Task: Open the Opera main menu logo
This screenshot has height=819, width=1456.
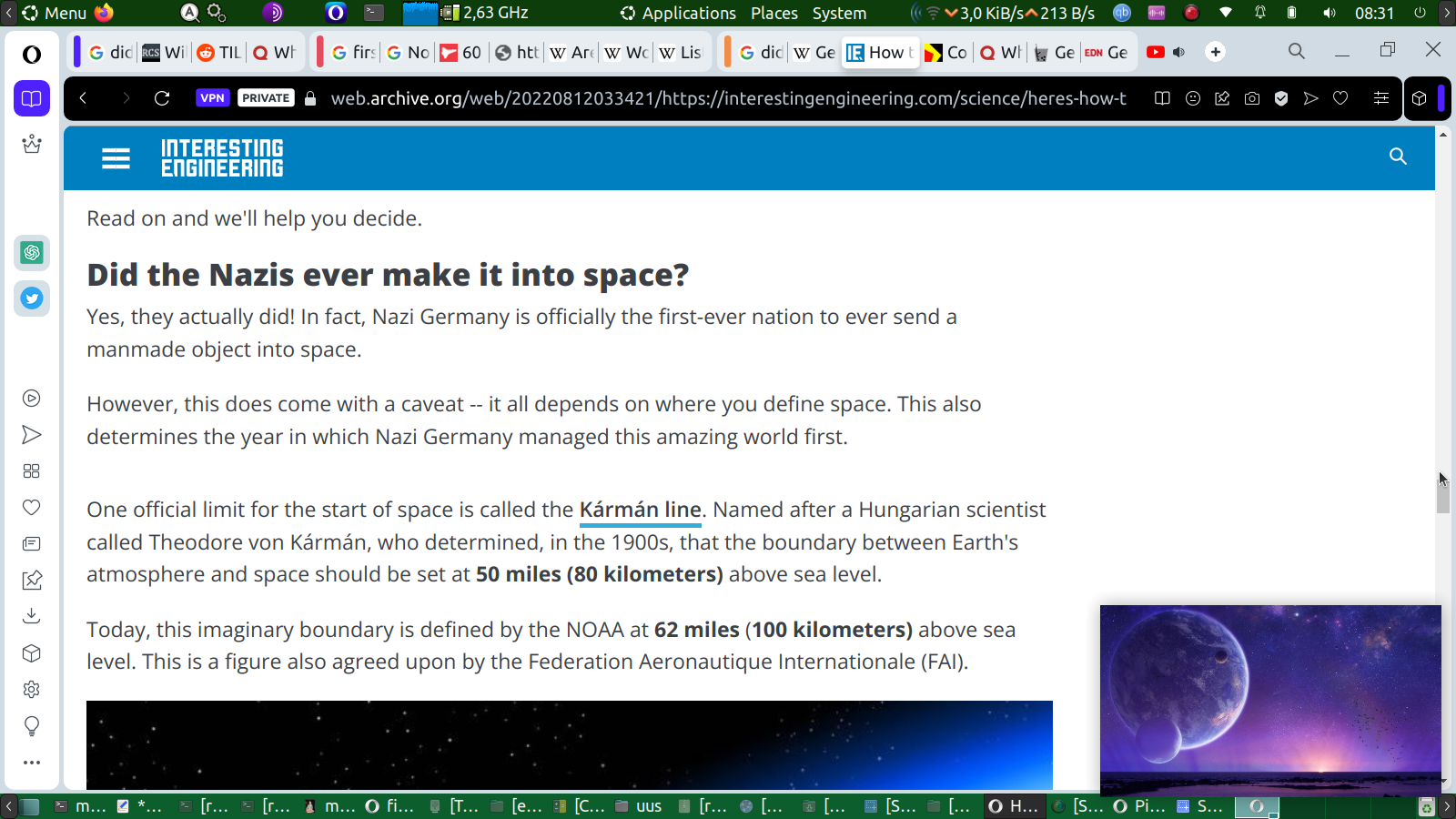Action: point(32,54)
